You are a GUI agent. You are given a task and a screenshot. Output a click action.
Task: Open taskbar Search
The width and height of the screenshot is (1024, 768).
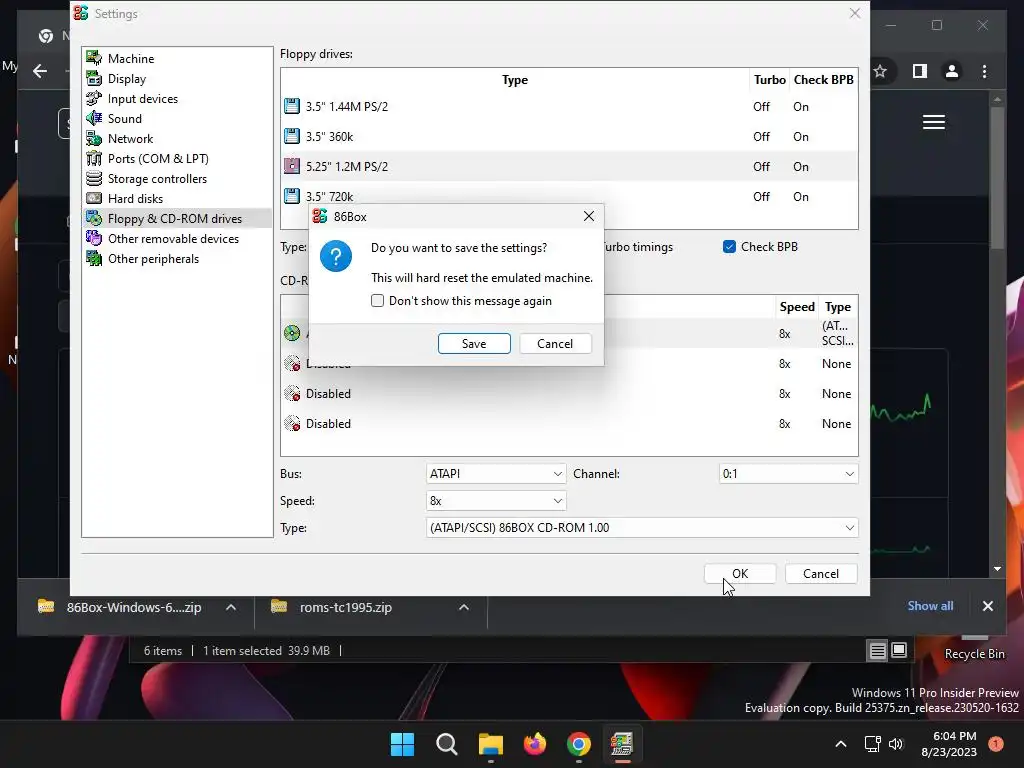click(447, 744)
